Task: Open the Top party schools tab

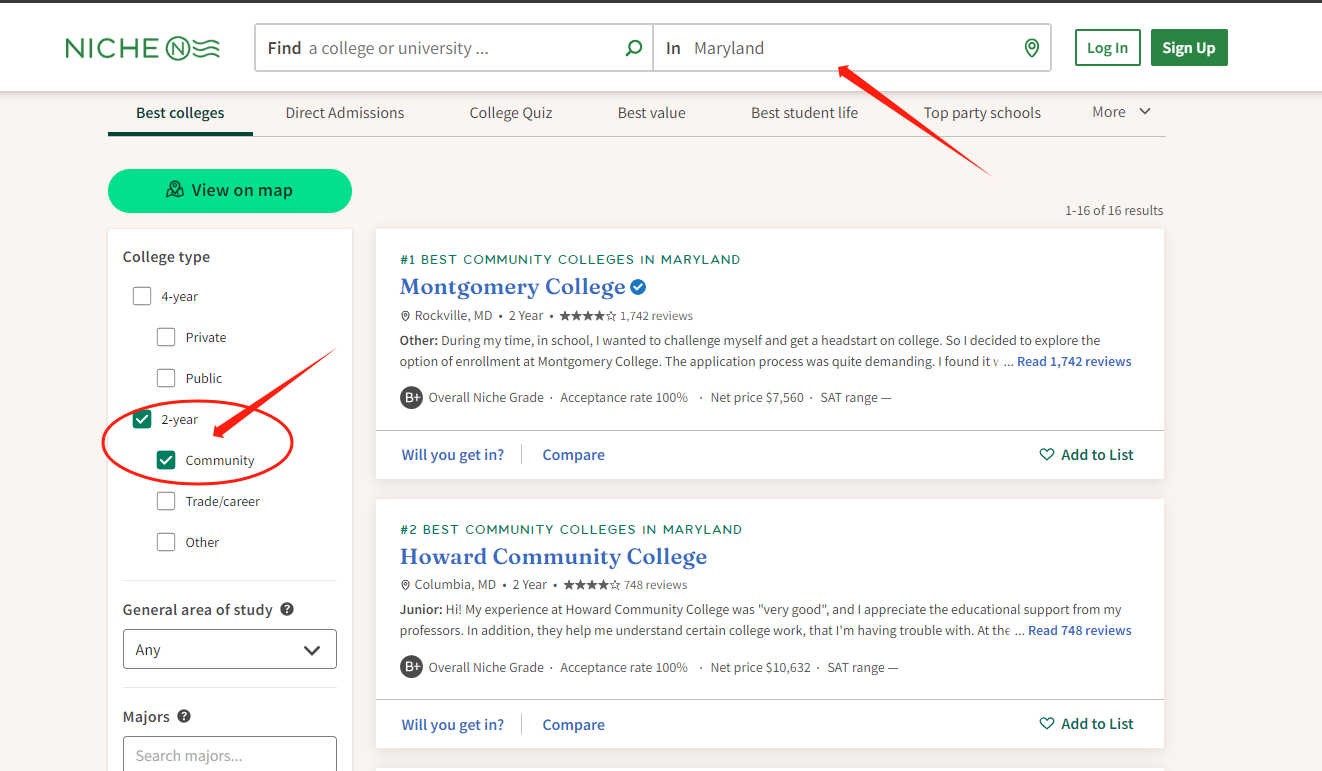Action: pos(981,113)
